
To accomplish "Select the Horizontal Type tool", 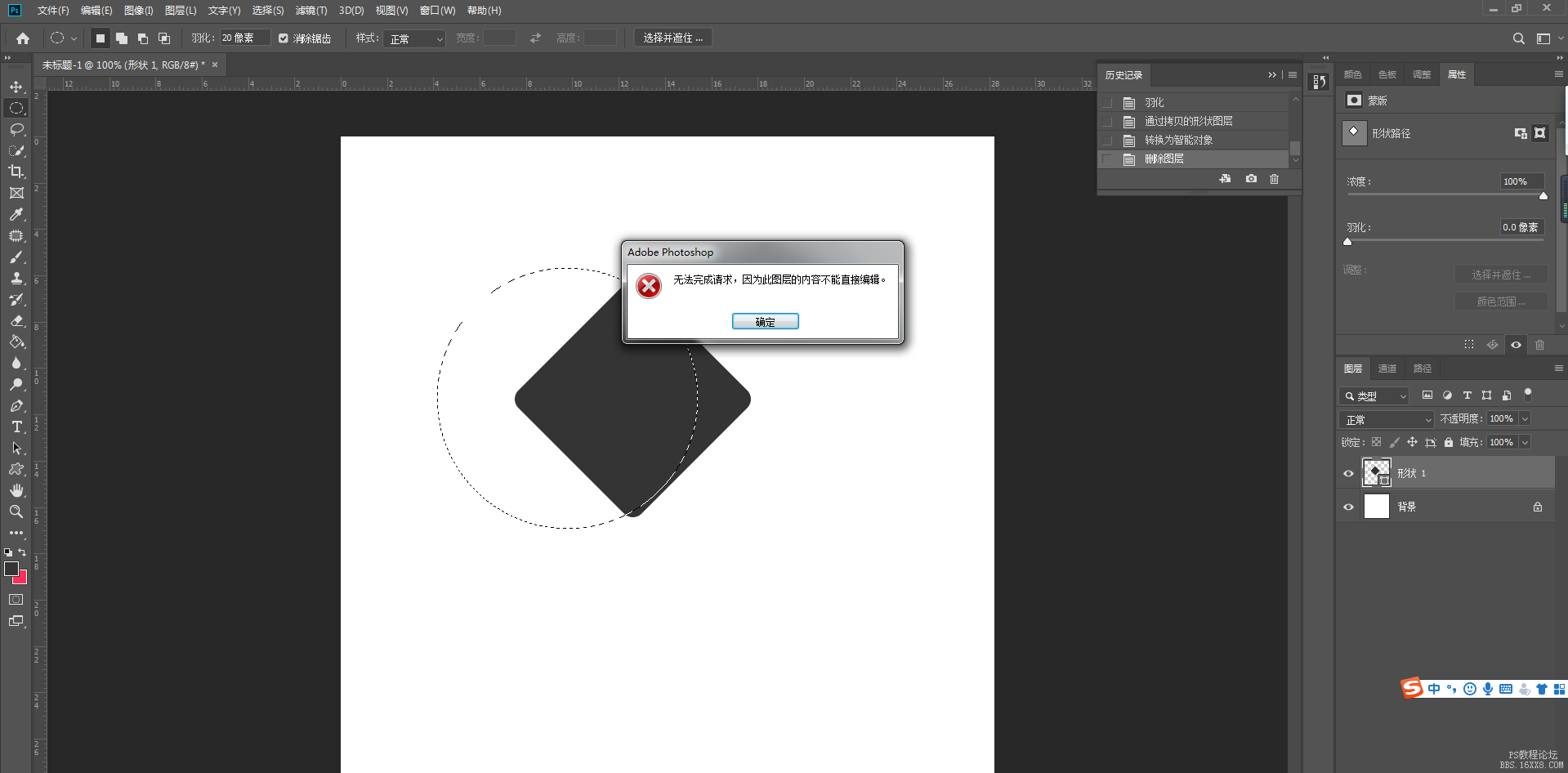I will pos(16,427).
